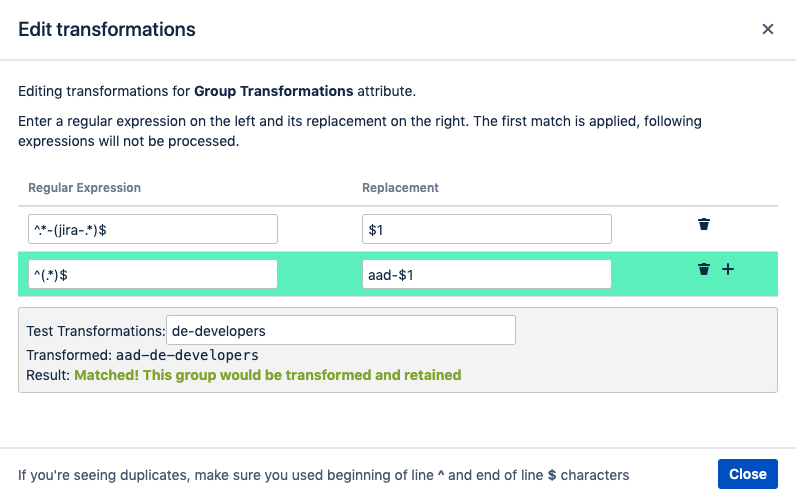Screen dimensions: 796x498
Task: Click the bold Group Transformations attribute name
Action: (274, 91)
